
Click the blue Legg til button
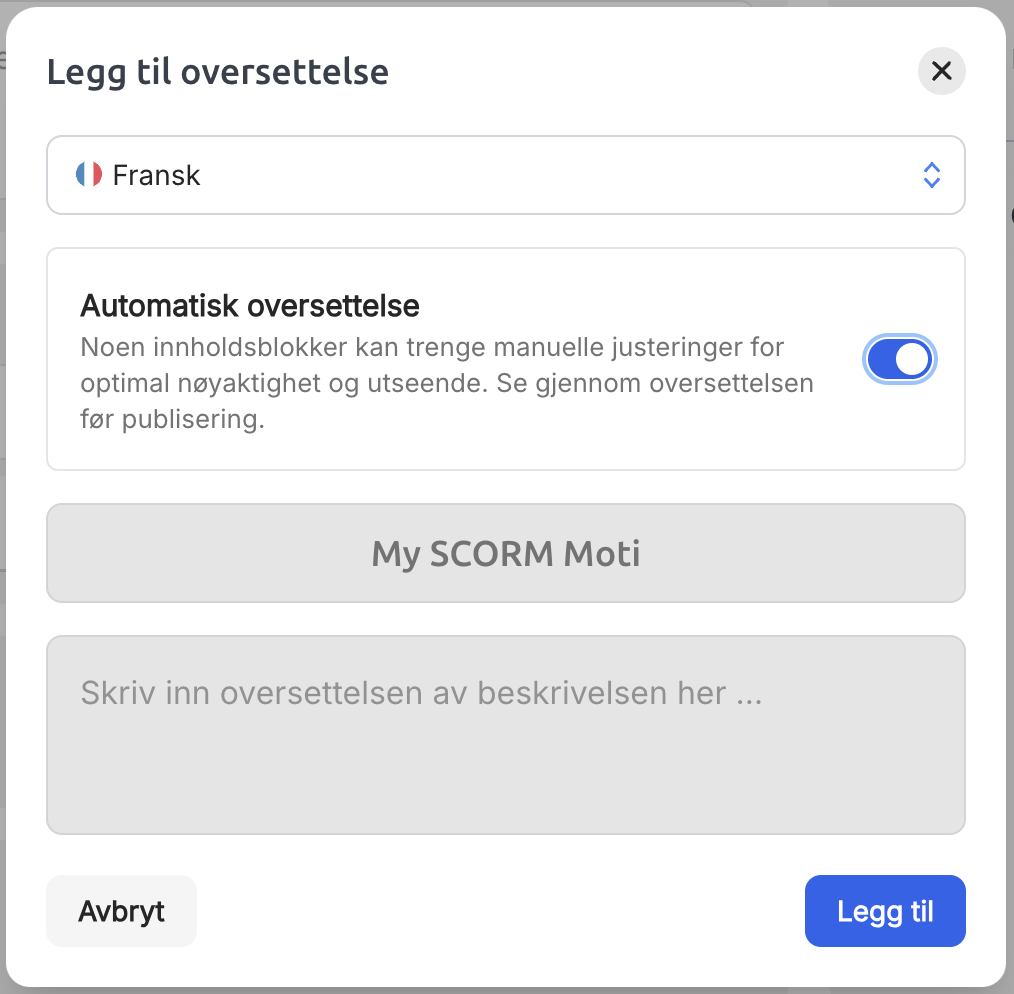coord(885,911)
